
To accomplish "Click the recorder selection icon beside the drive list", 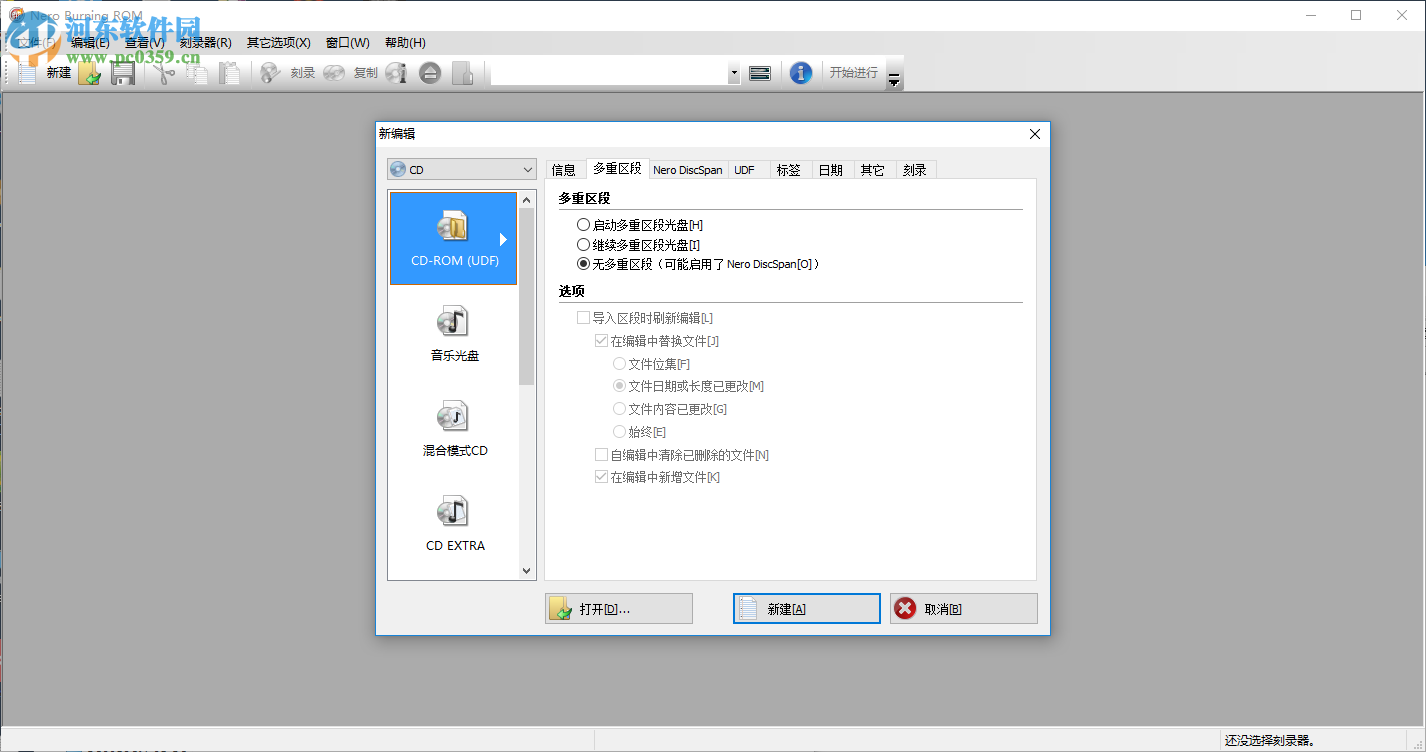I will (x=760, y=73).
